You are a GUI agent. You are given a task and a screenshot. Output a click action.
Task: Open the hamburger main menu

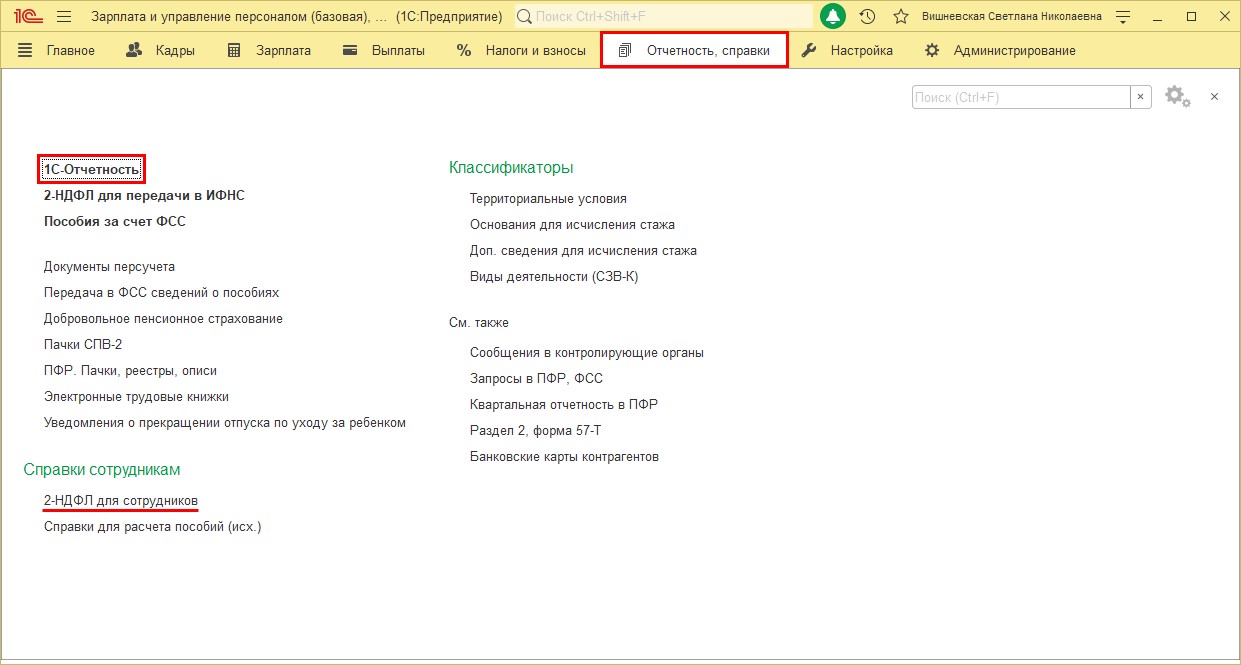coord(64,17)
